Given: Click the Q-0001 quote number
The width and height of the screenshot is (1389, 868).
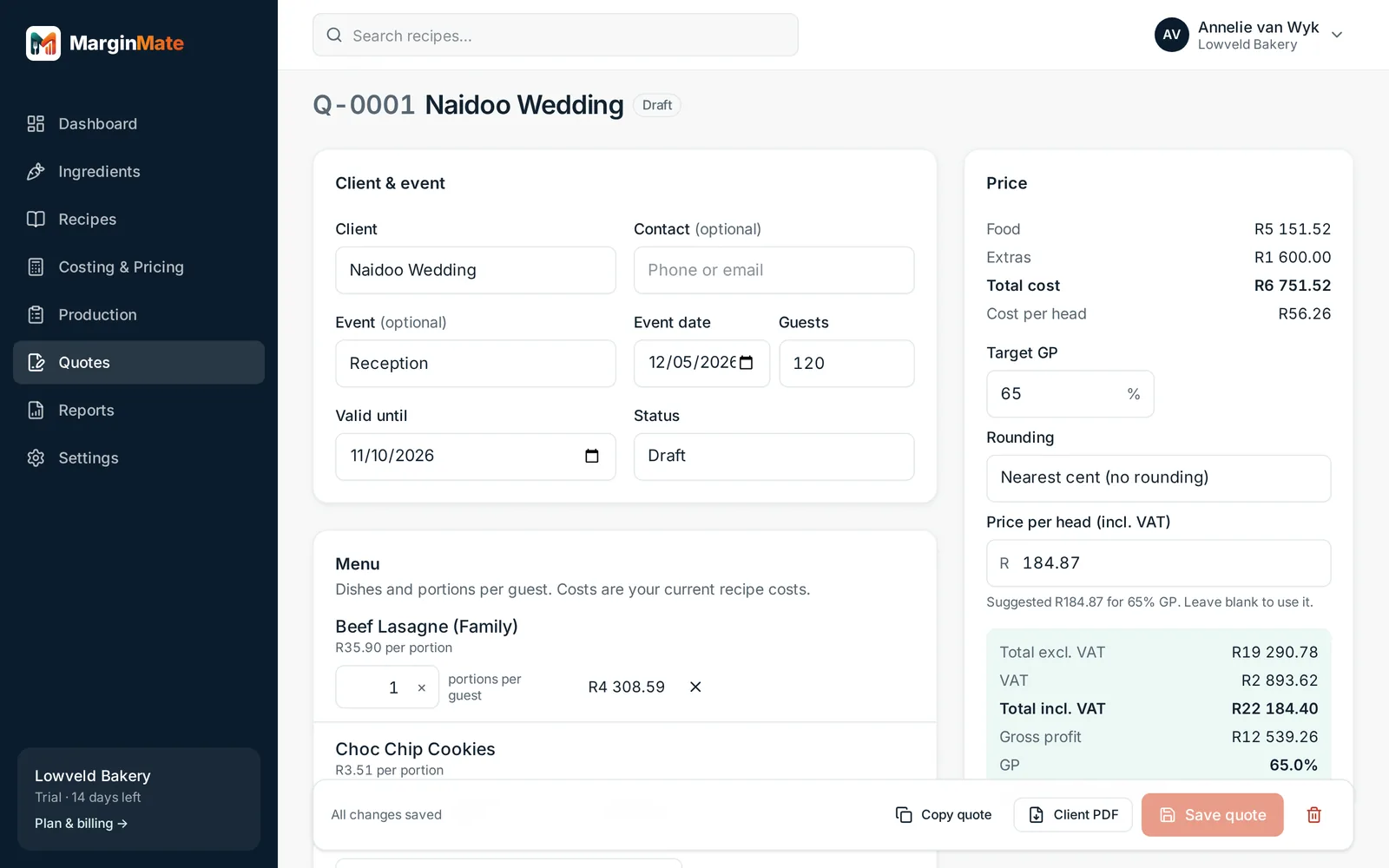Looking at the screenshot, I should tap(364, 105).
